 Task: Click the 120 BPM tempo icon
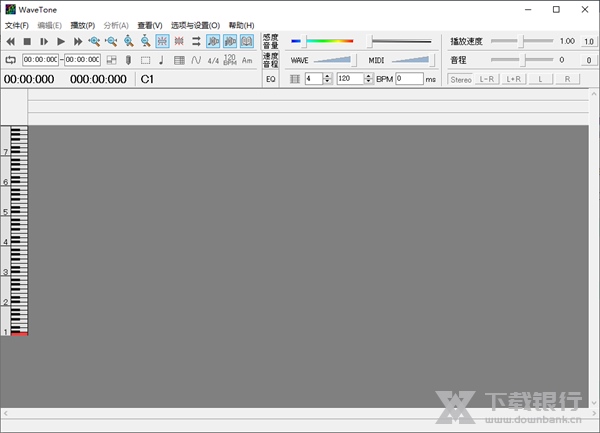(230, 60)
